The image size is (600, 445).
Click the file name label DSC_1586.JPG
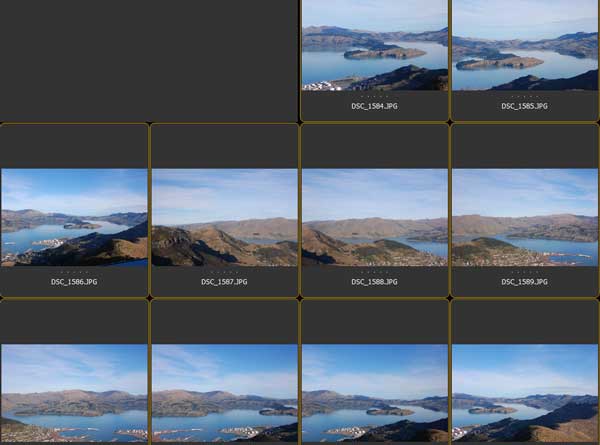(x=74, y=282)
